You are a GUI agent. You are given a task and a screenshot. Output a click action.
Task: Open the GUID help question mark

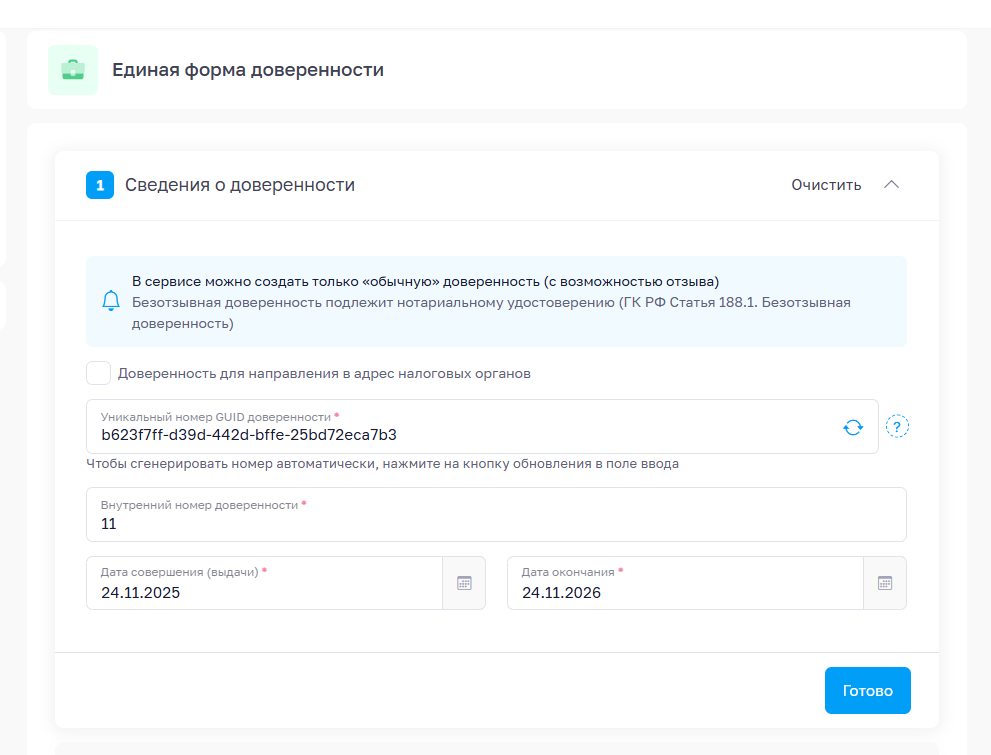pyautogui.click(x=897, y=427)
